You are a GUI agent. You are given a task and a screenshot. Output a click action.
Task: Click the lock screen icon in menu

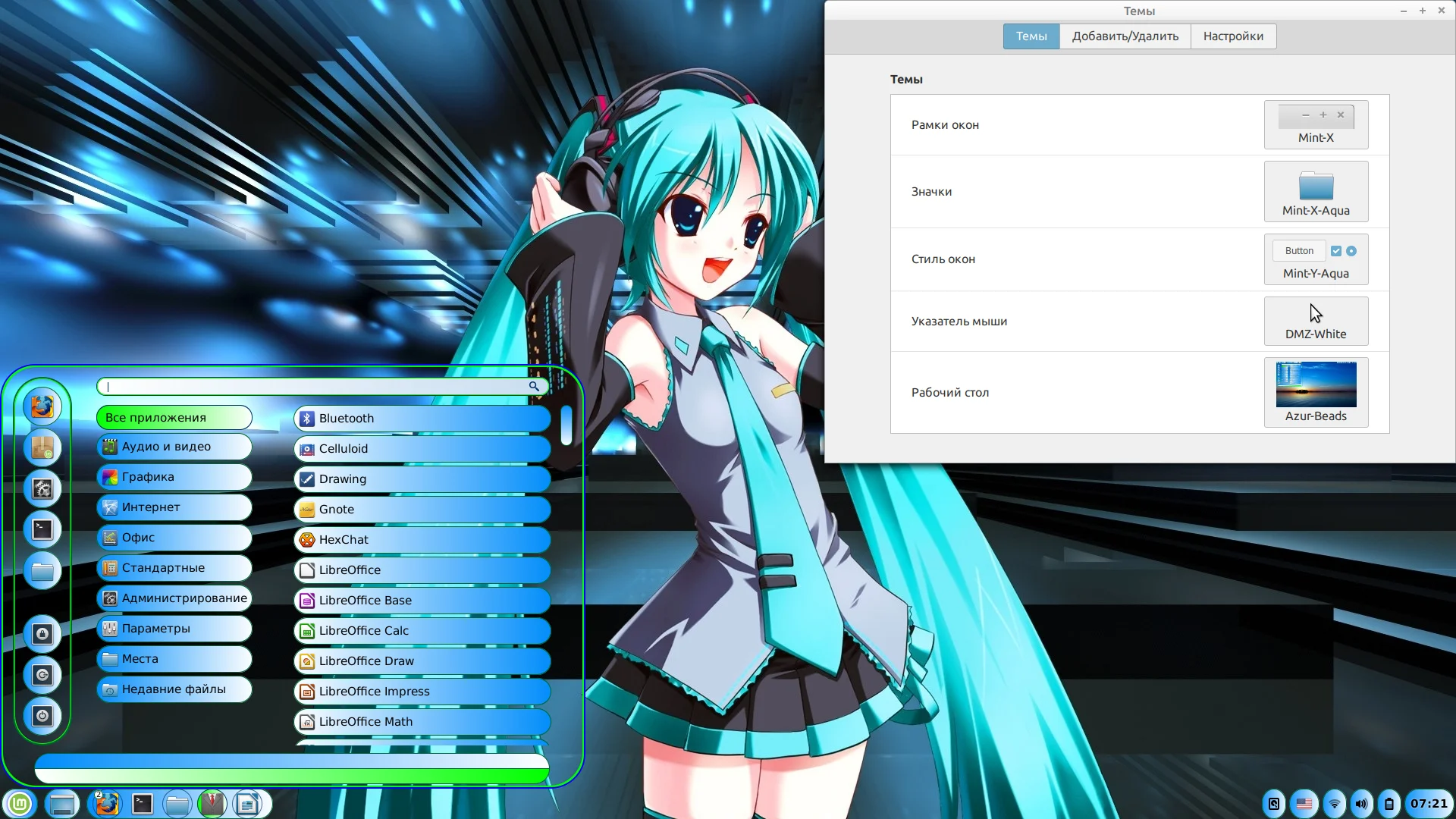pos(42,634)
